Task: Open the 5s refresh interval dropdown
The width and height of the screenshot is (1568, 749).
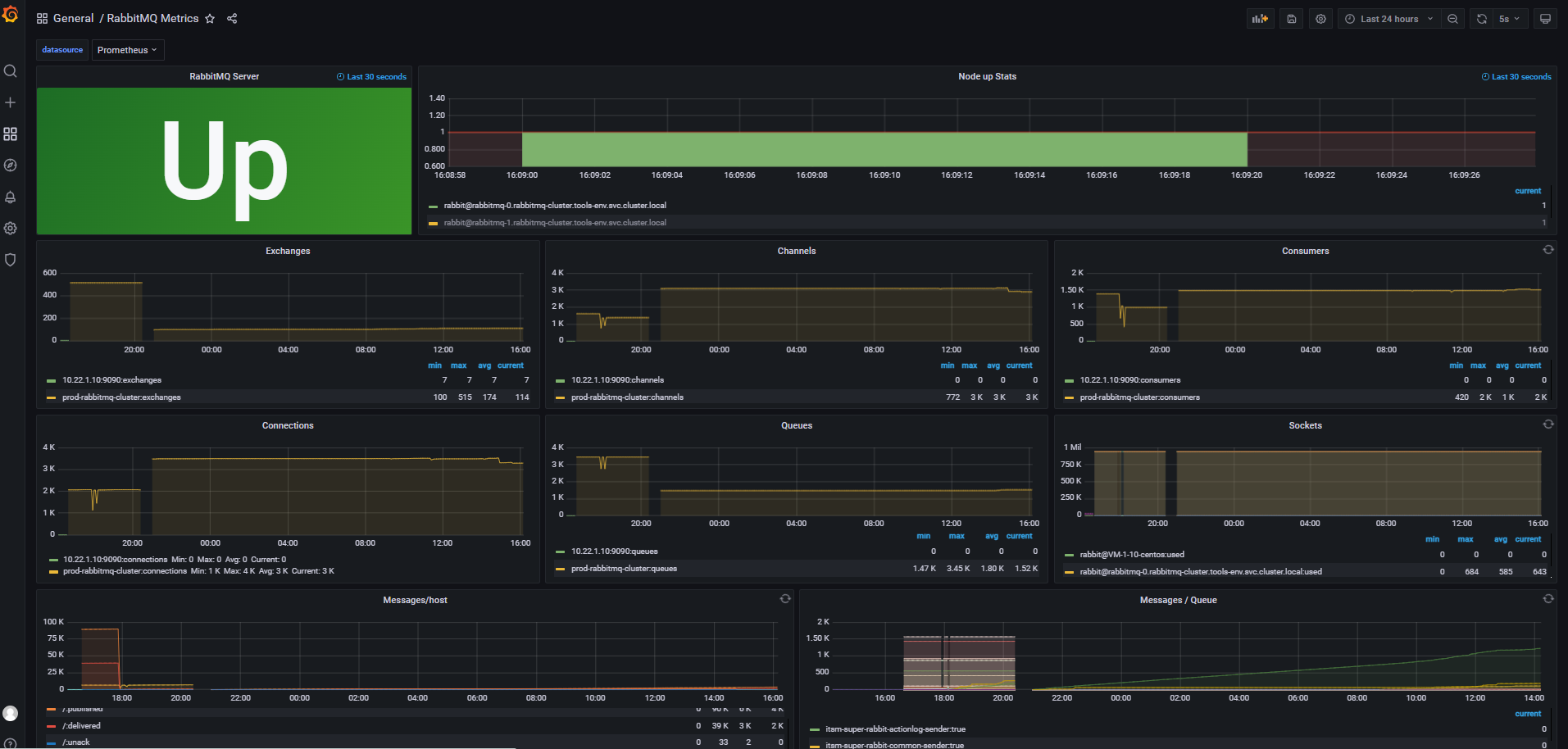Action: coord(1509,19)
